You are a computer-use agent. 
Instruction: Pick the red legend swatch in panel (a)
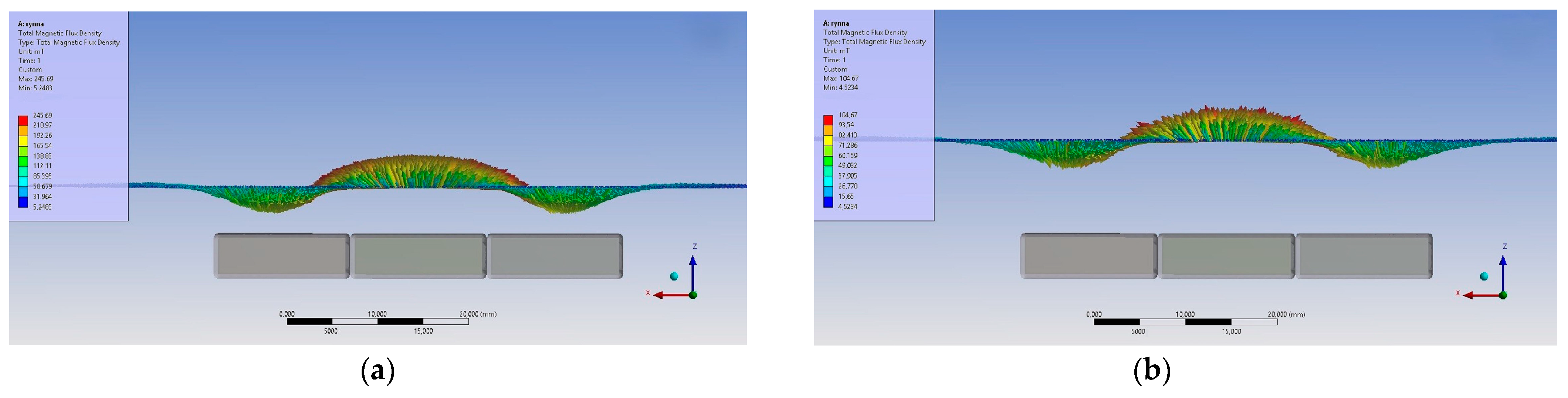(x=23, y=120)
